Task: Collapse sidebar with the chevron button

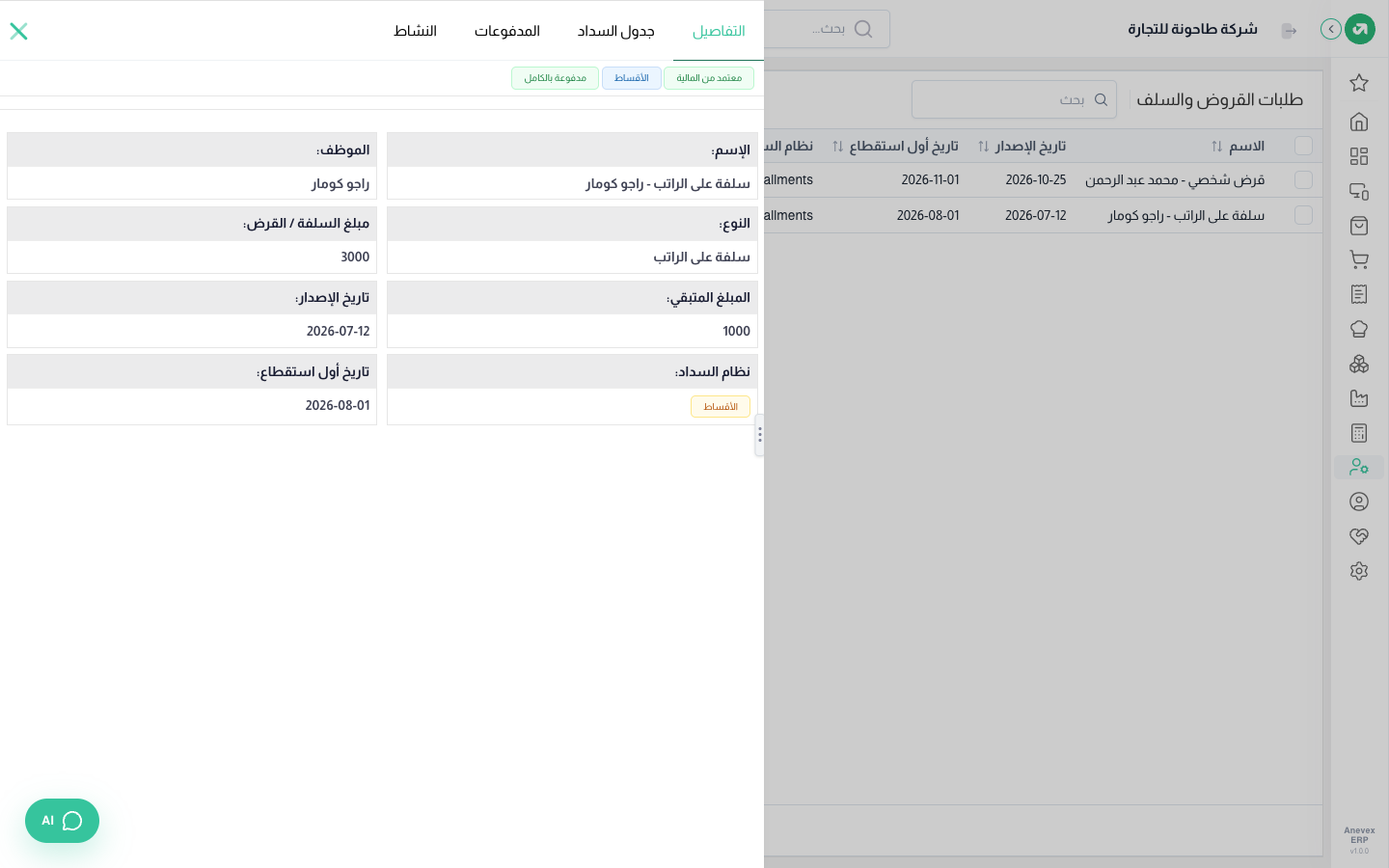Action: click(1331, 29)
